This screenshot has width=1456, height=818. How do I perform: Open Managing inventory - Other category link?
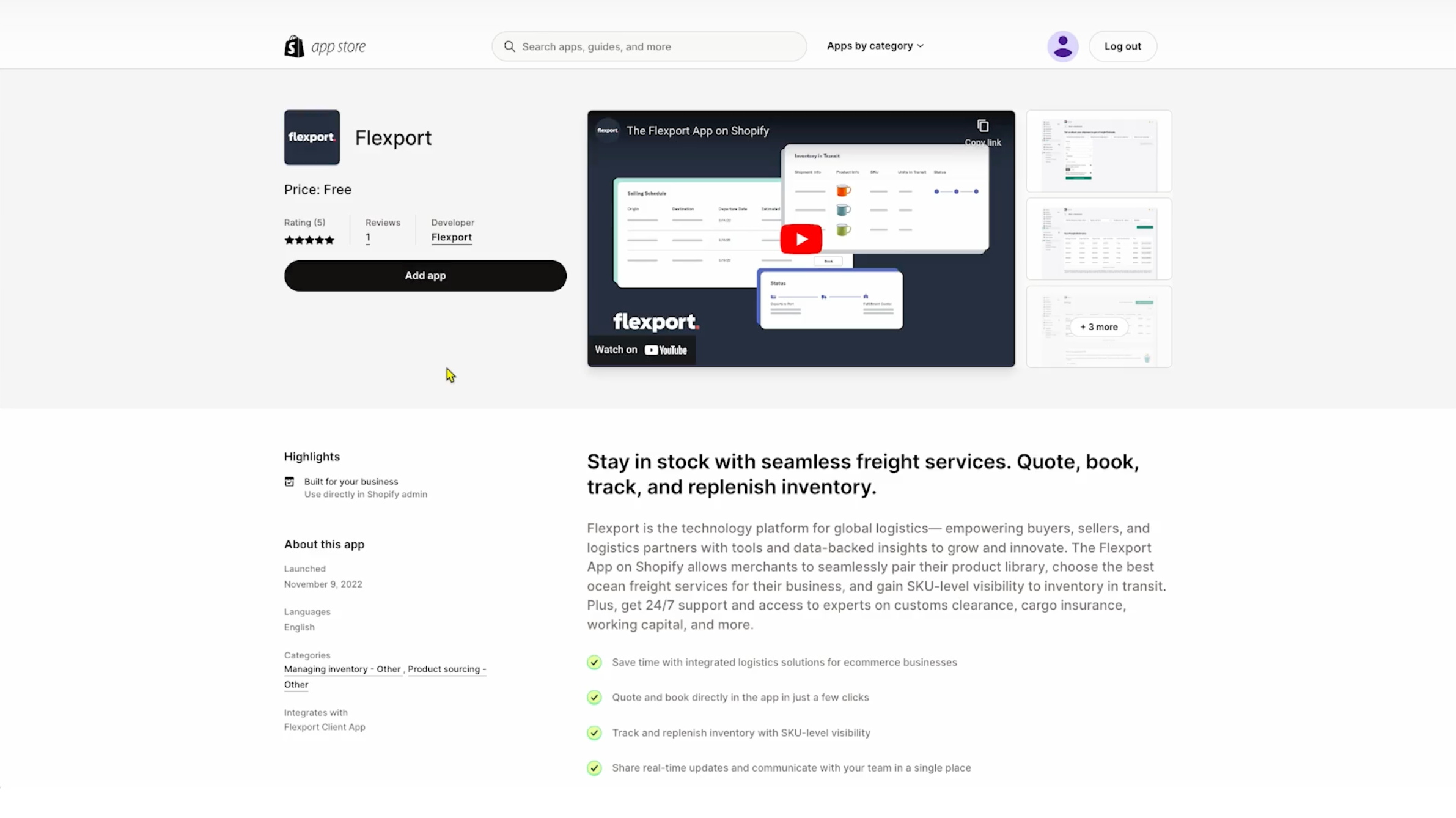pyautogui.click(x=342, y=669)
